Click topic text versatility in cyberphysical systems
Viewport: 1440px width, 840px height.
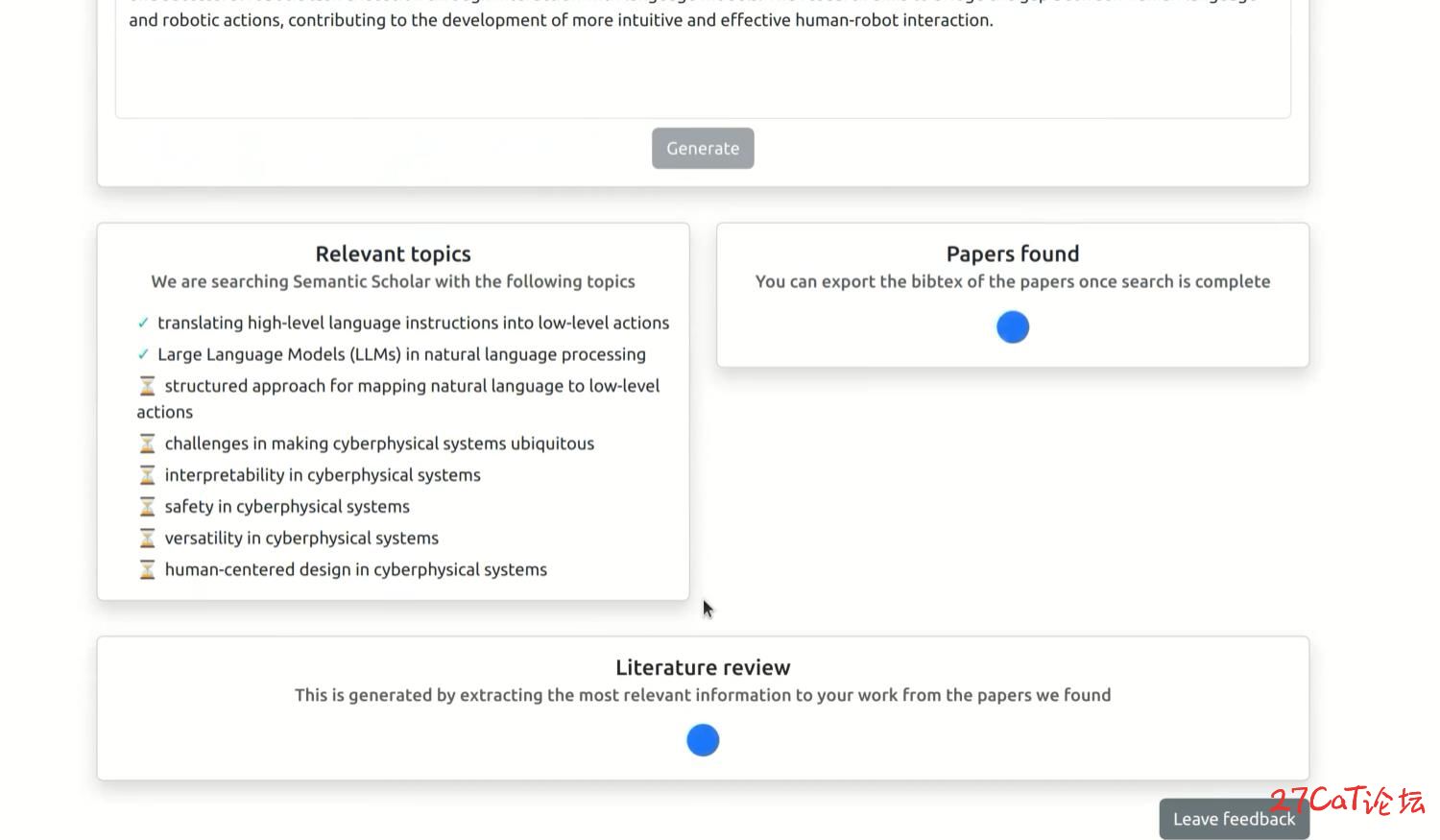(x=301, y=539)
